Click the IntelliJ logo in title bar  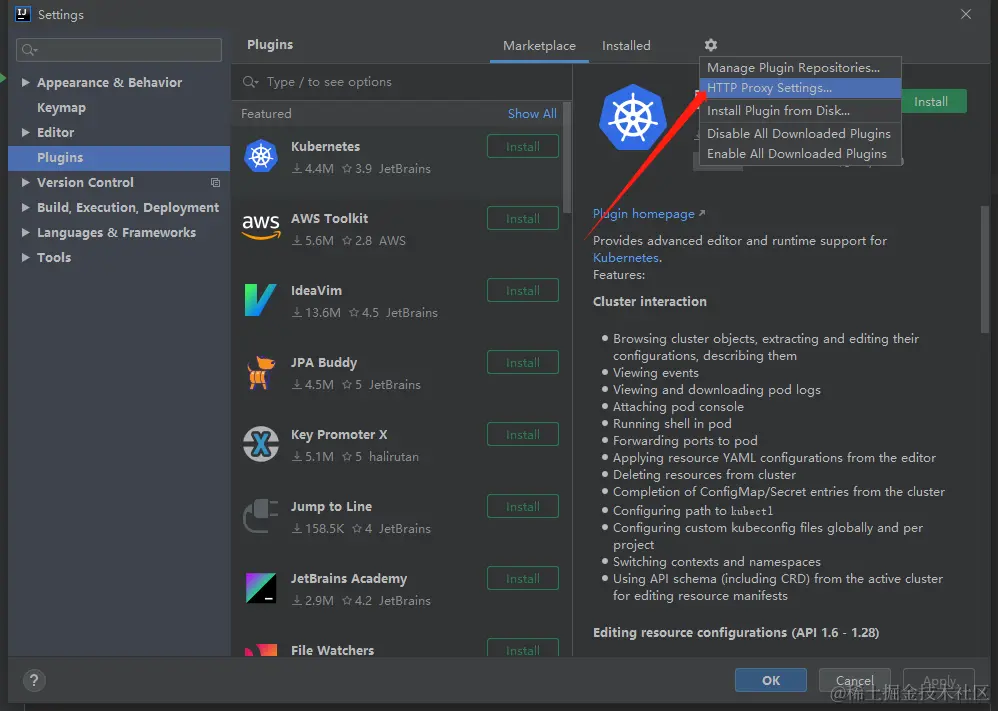[23, 14]
